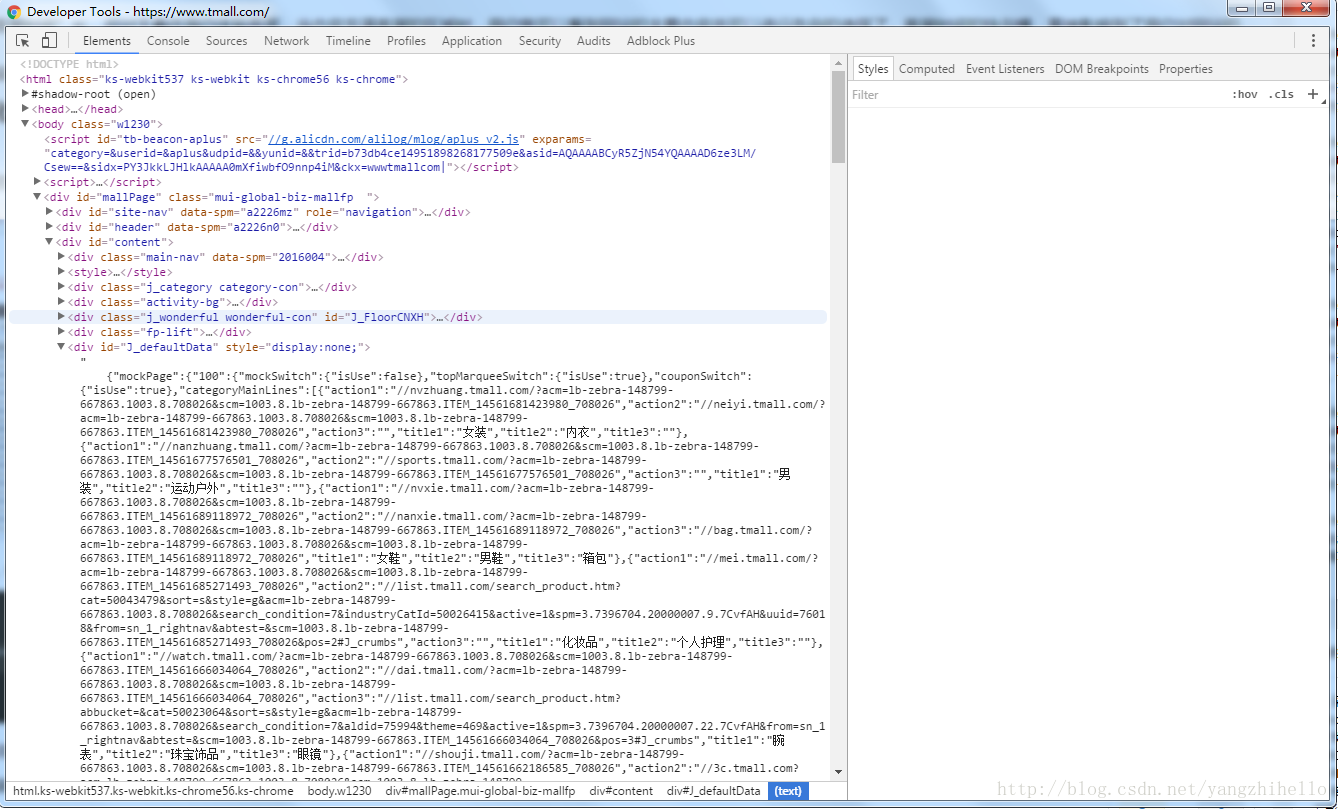Expand the style element node
The height and width of the screenshot is (809, 1338).
point(62,272)
